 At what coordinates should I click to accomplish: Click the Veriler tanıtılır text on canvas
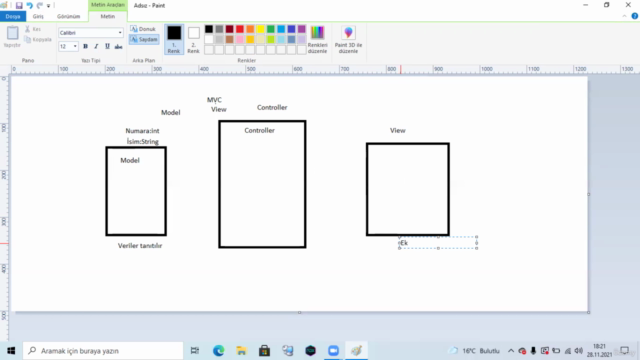click(140, 246)
